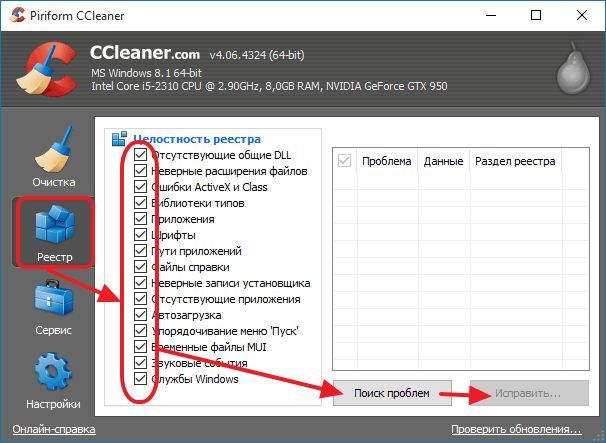Click the Целостность реестра grid icon
This screenshot has width=606, height=443.
[x=119, y=139]
